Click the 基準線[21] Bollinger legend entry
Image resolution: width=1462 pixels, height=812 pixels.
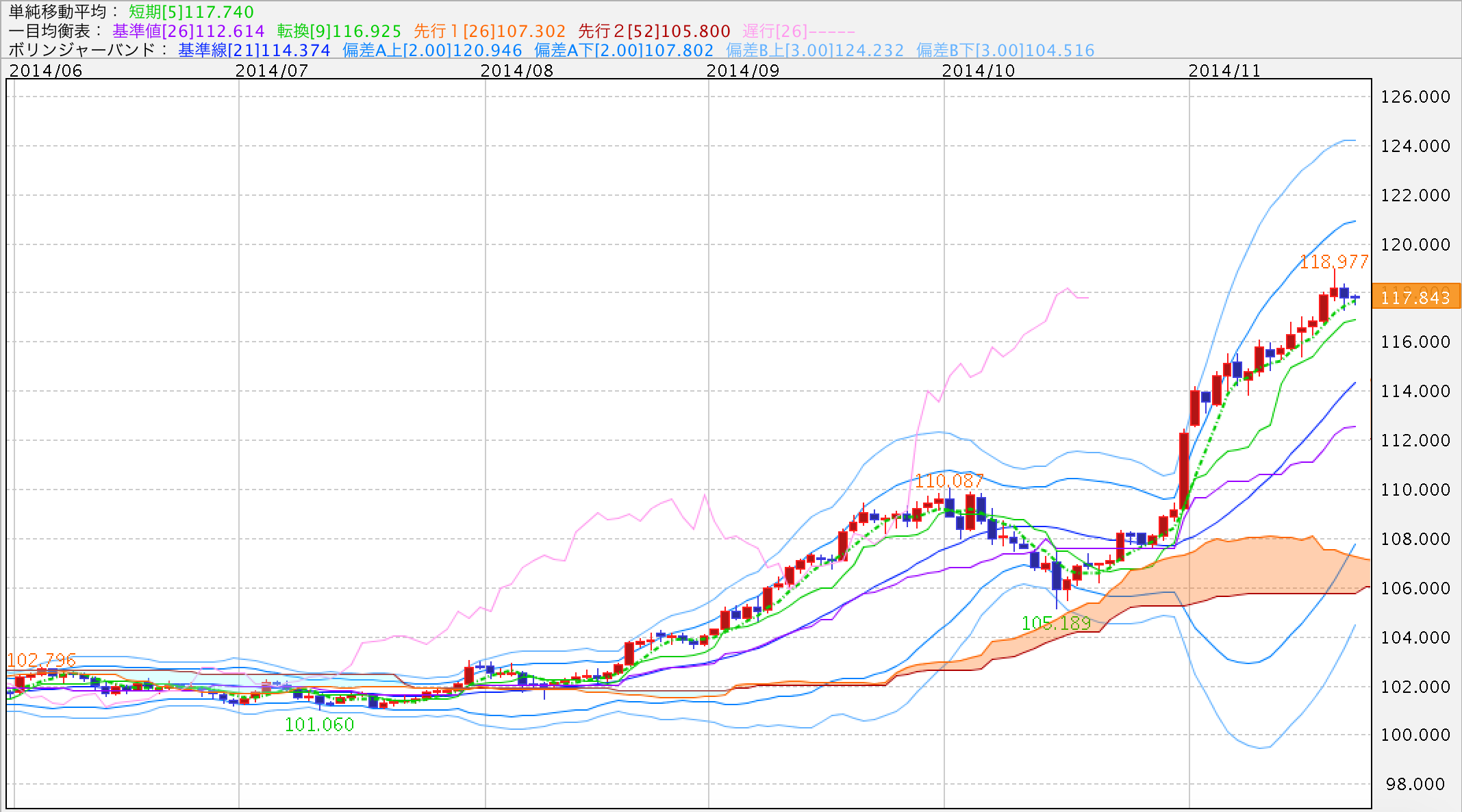pos(254,50)
